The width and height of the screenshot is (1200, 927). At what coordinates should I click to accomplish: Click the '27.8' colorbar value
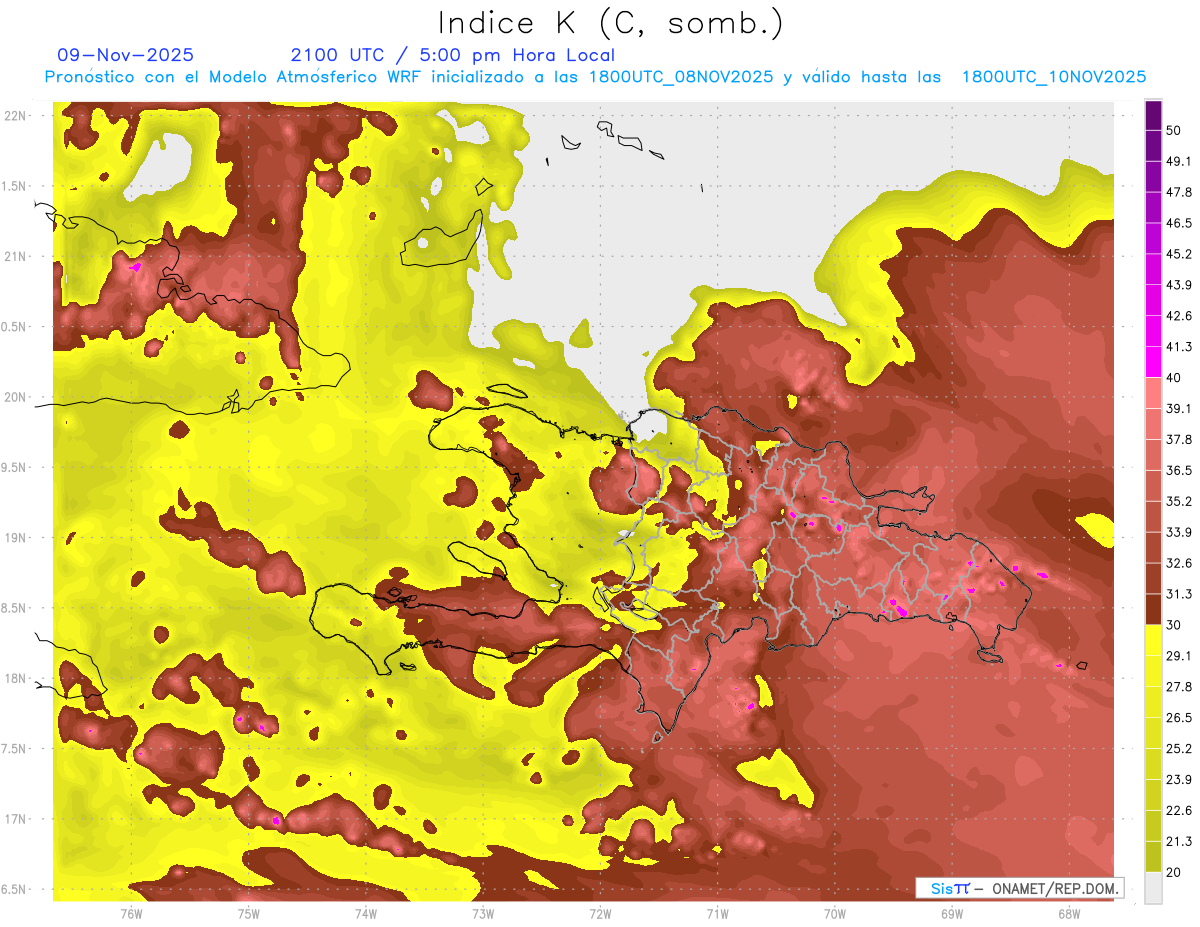pyautogui.click(x=1179, y=687)
